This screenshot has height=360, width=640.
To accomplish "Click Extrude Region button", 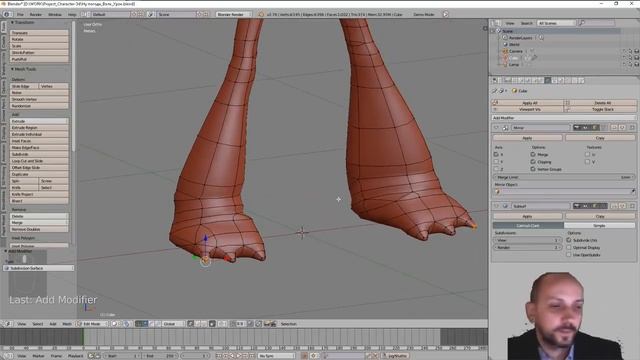I will (x=39, y=128).
